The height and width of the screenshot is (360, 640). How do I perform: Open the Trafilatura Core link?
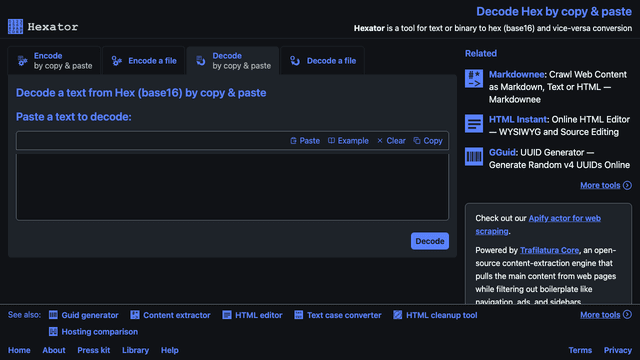(x=549, y=250)
